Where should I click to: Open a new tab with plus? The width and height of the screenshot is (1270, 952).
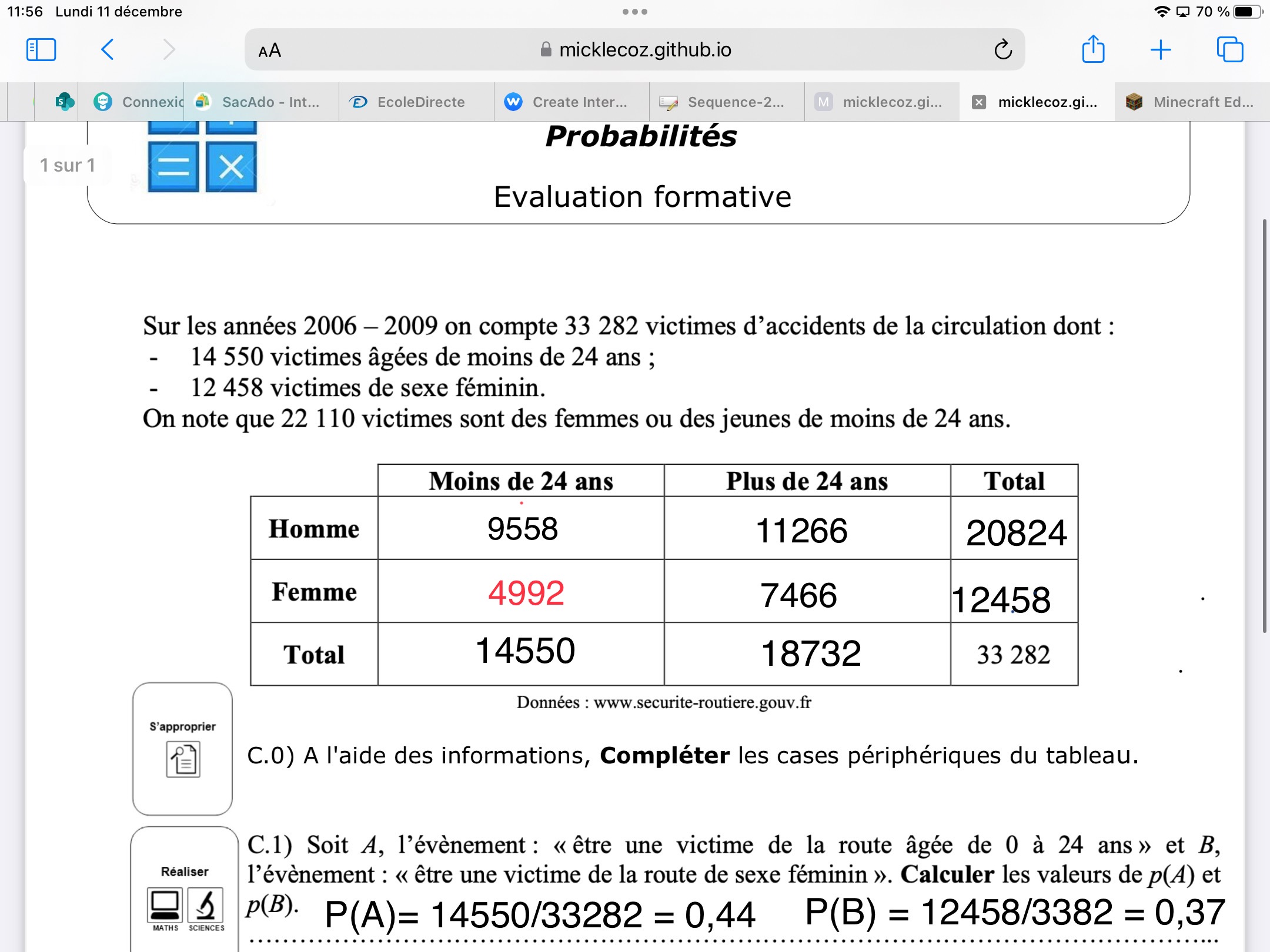click(1161, 50)
